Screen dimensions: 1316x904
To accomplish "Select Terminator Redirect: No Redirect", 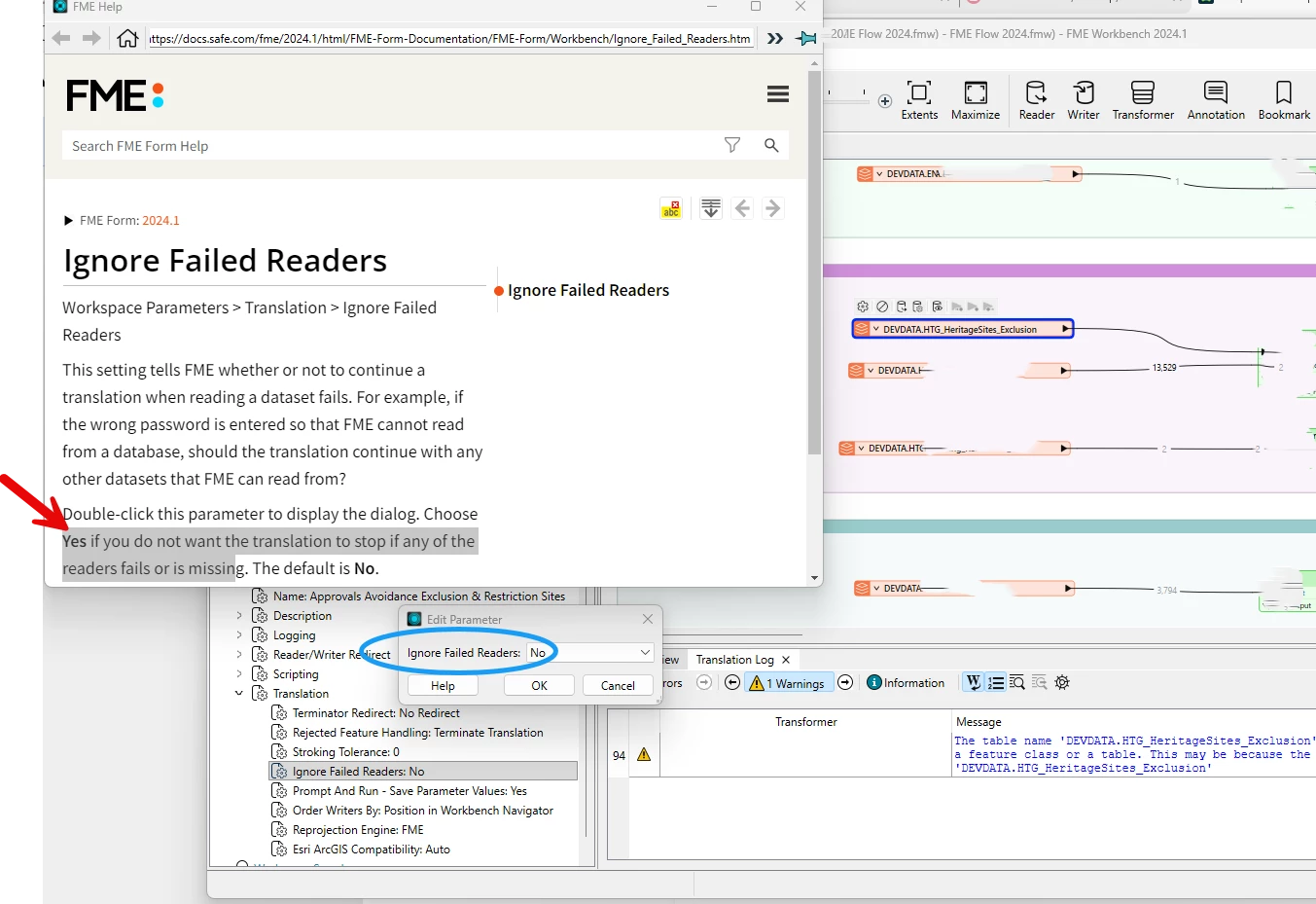I will click(x=375, y=713).
